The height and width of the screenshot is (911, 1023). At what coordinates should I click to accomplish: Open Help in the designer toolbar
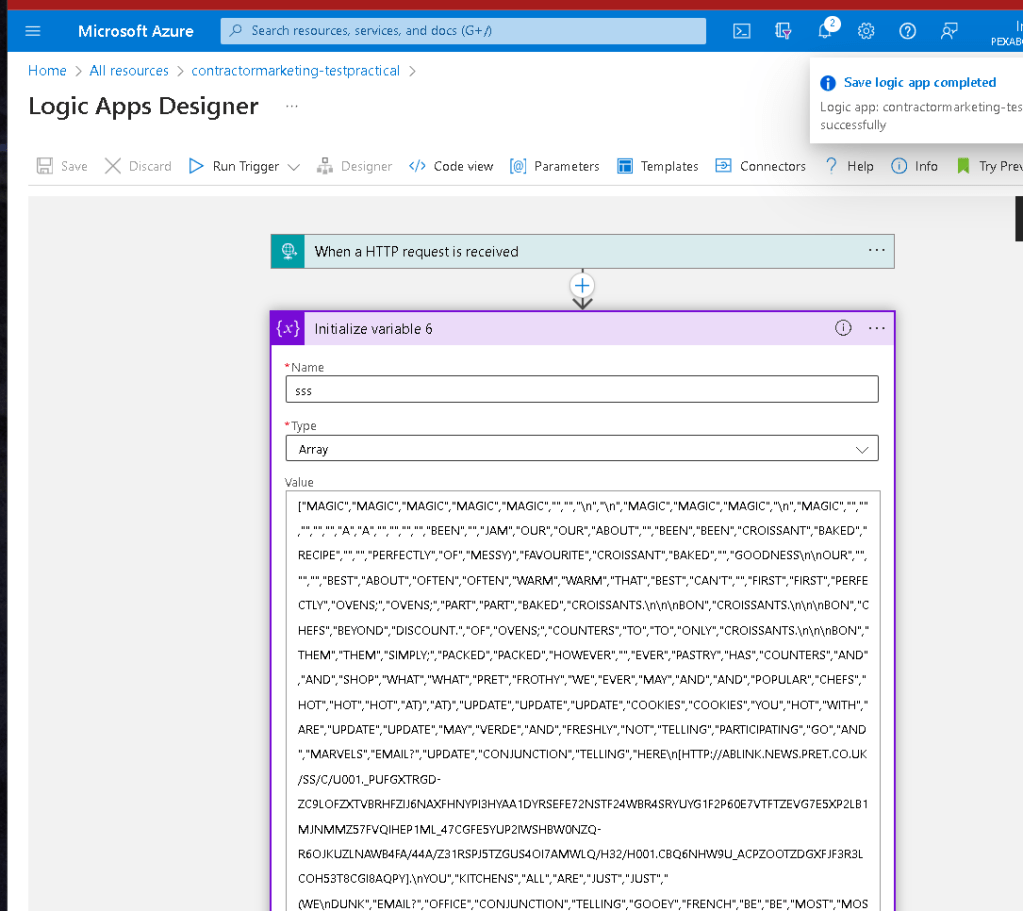pyautogui.click(x=849, y=166)
